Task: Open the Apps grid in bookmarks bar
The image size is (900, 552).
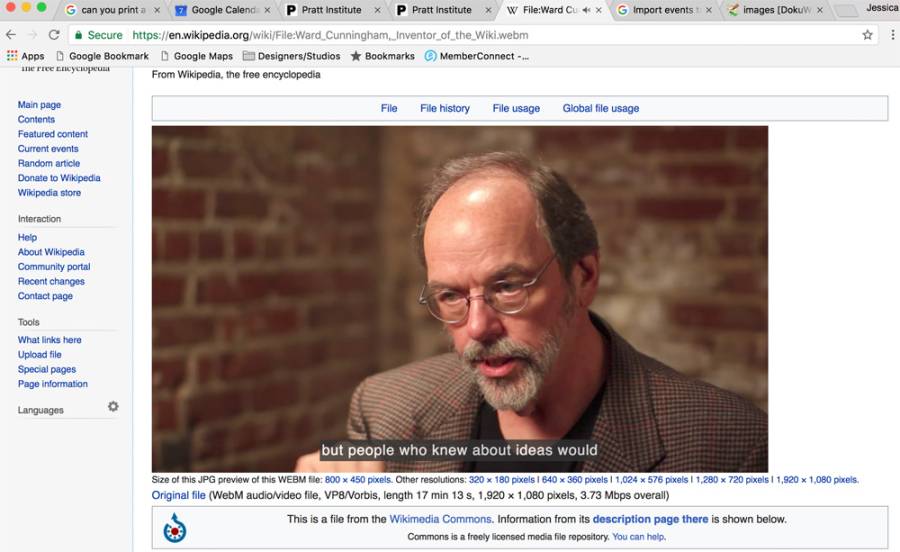Action: [25, 56]
